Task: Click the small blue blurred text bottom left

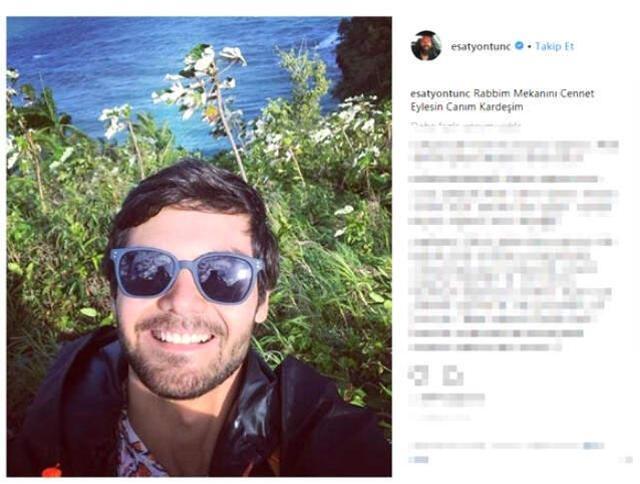Action: pos(419,460)
